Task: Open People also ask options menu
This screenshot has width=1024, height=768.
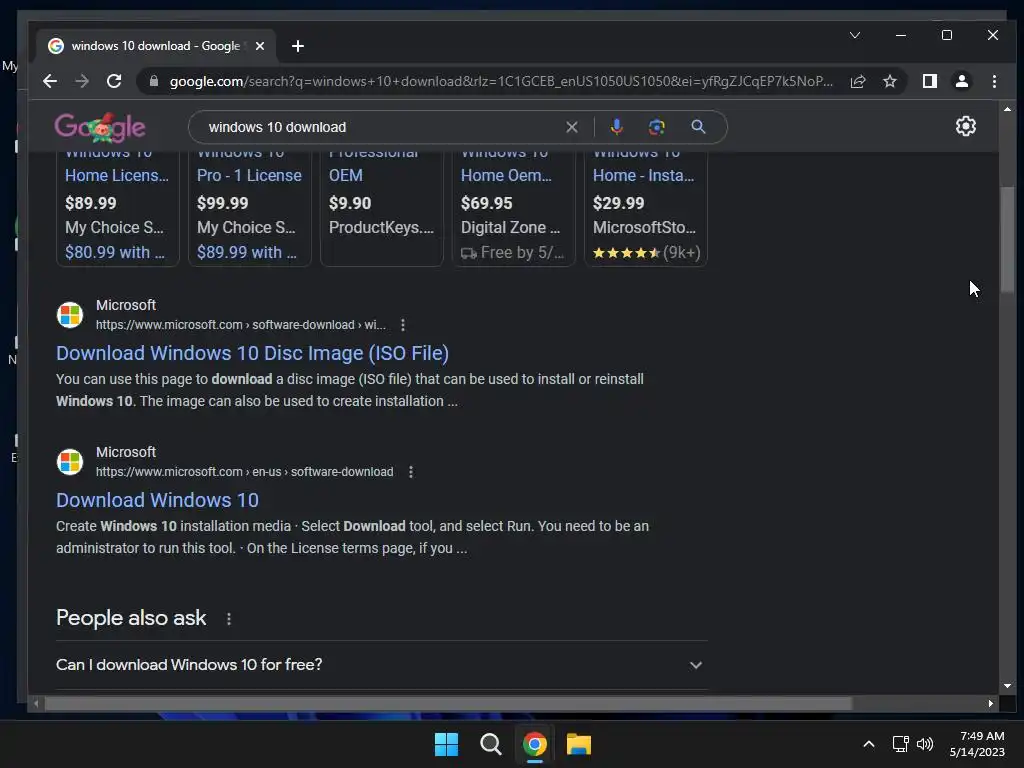Action: [229, 618]
